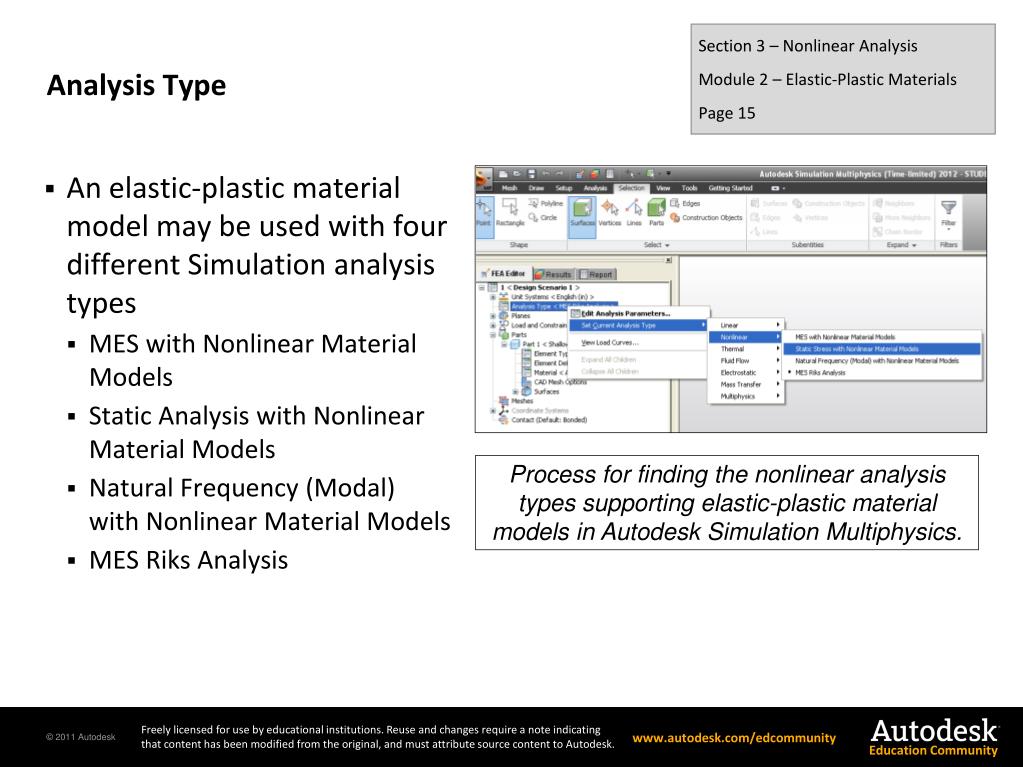1023x767 pixels.
Task: Expand the Coordinate Systems tree node
Action: [x=493, y=411]
